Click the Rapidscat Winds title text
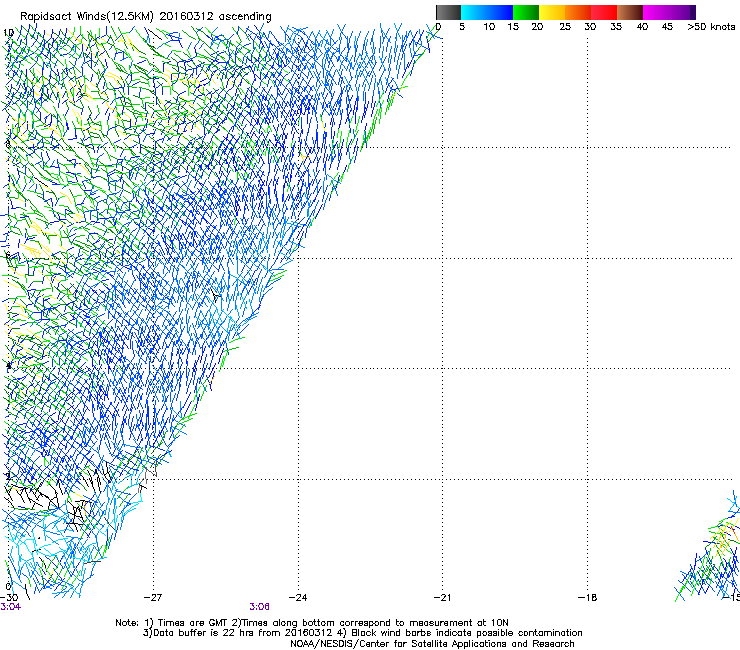740x650 pixels. 146,17
